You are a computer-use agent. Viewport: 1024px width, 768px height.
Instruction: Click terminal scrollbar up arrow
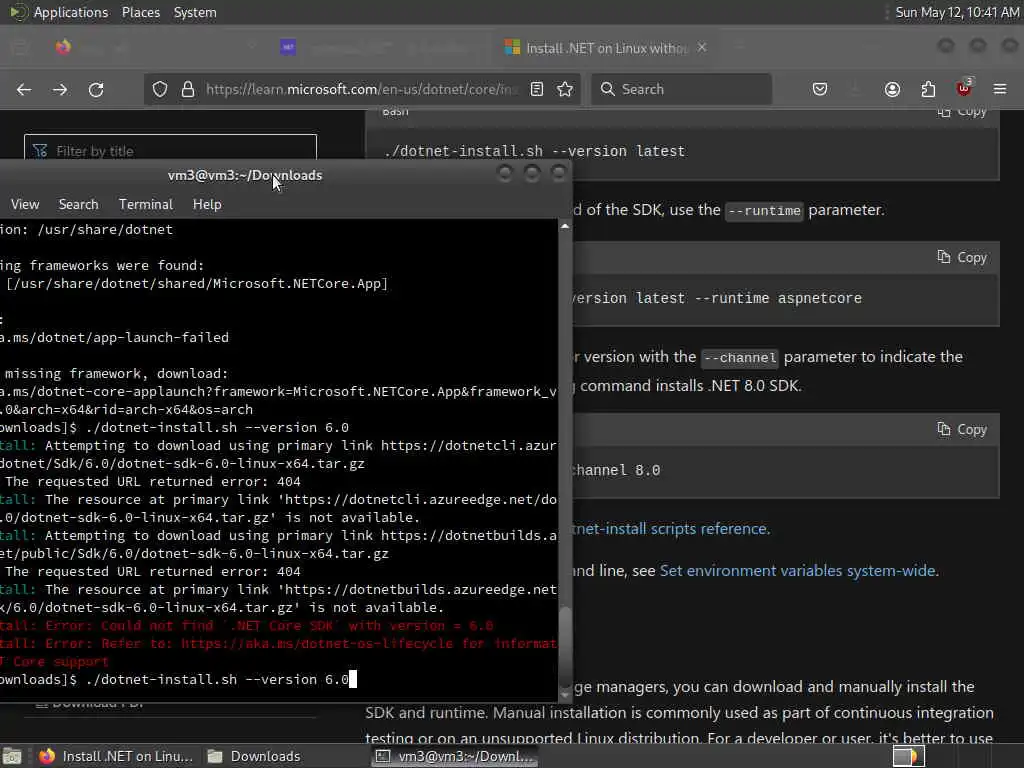[x=565, y=226]
